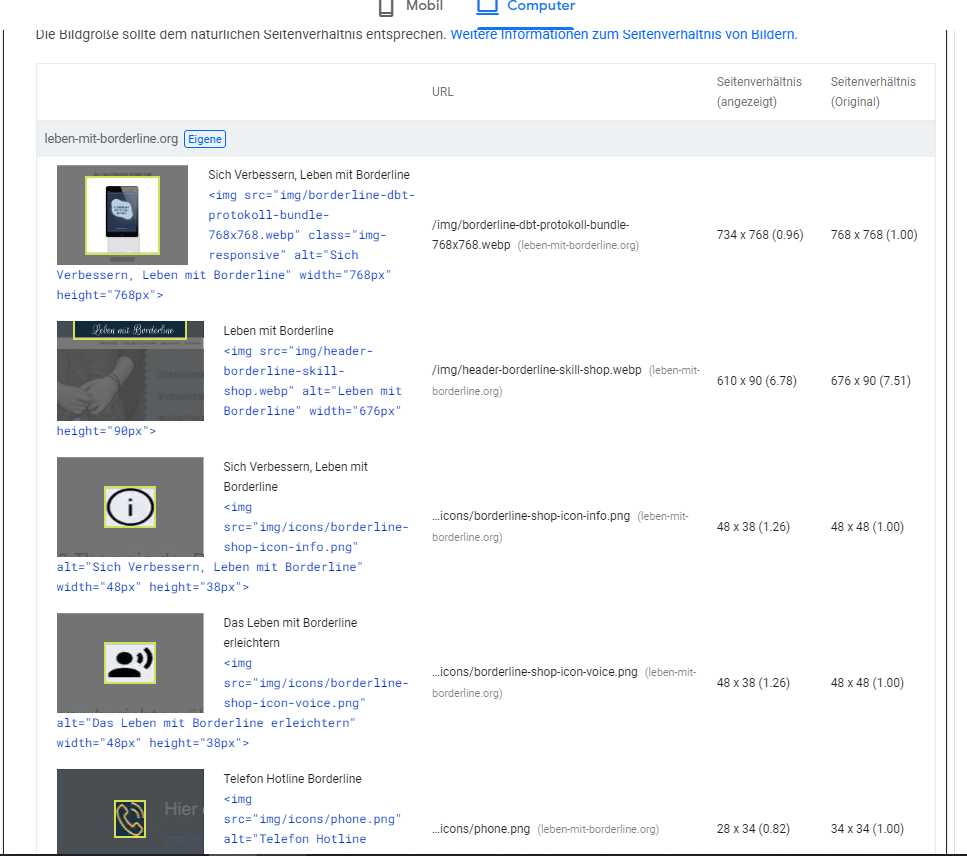Click the icons/phone.png URL

tap(481, 829)
